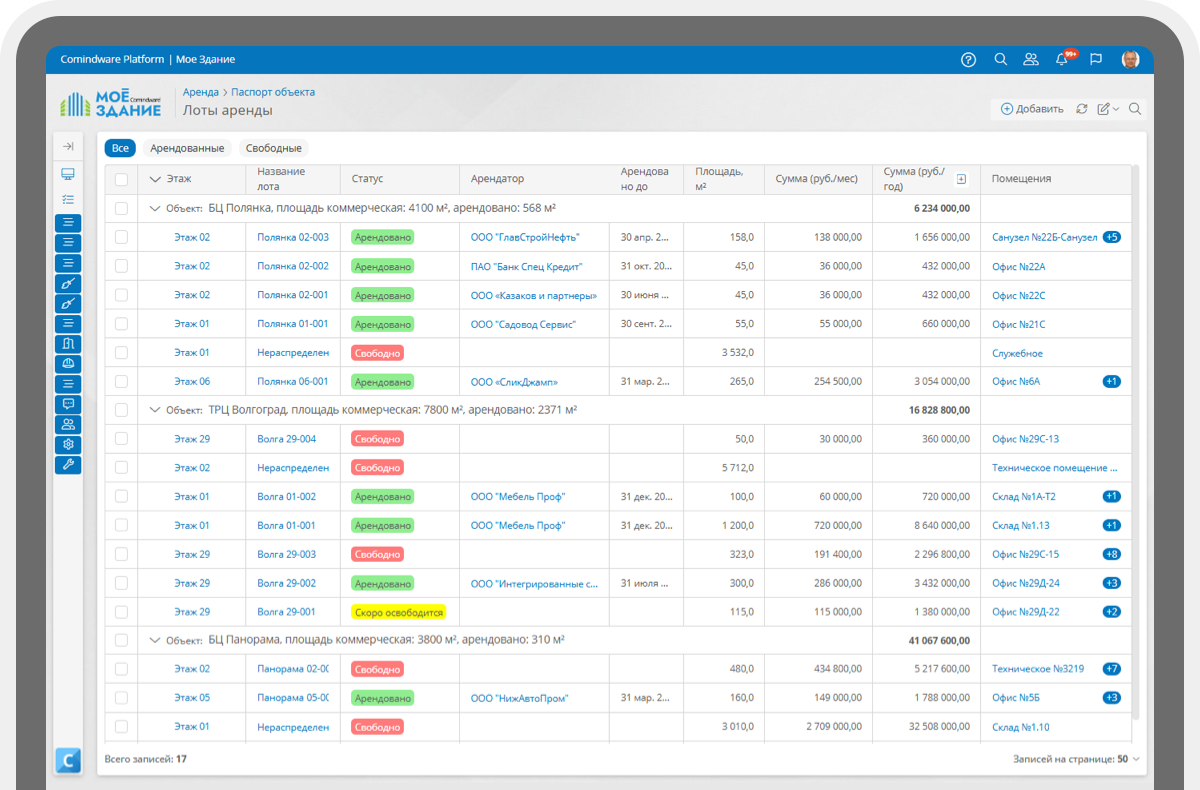
Task: Open the help question mark icon
Action: coord(968,59)
